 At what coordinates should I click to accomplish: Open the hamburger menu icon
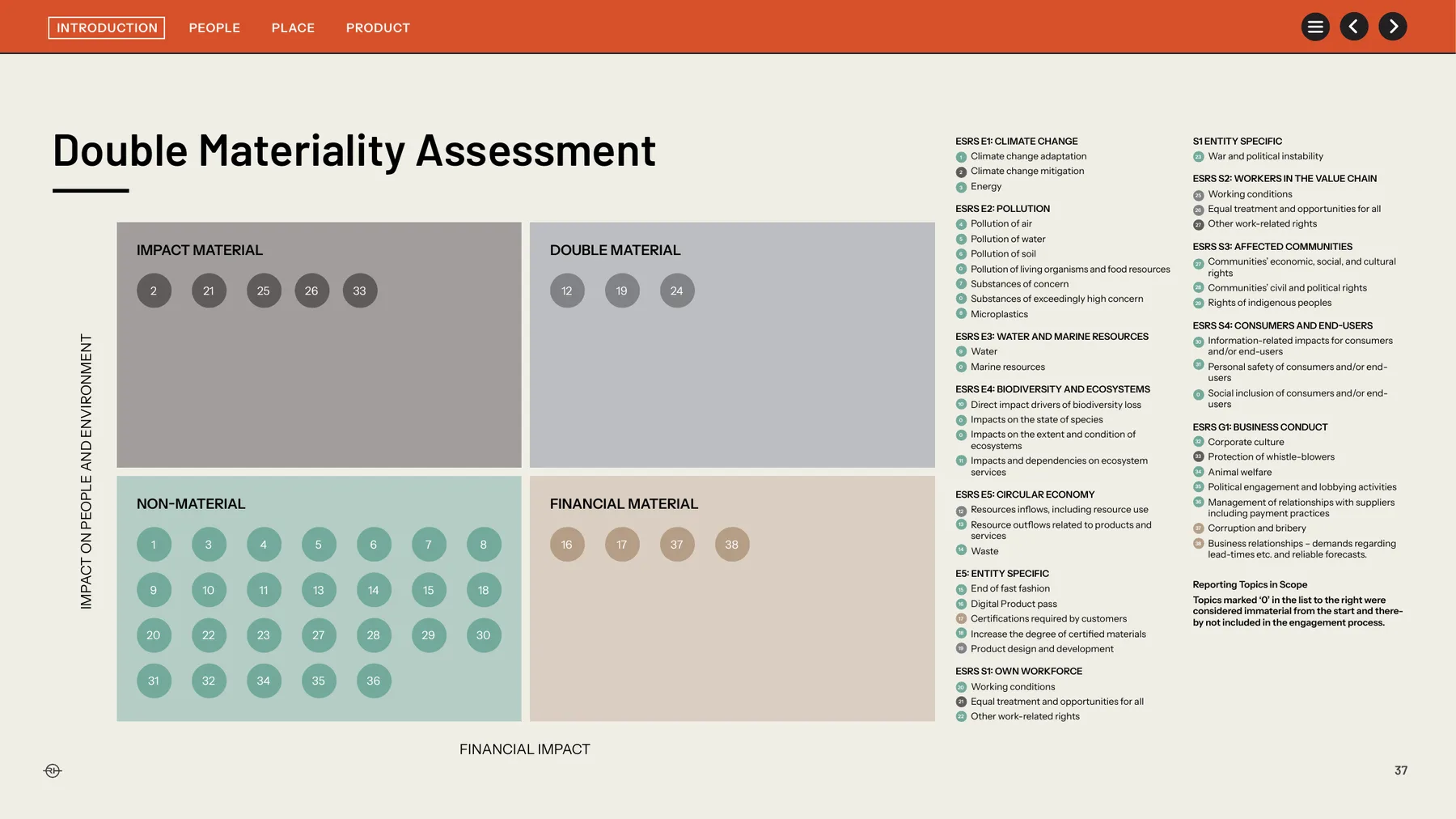tap(1315, 27)
